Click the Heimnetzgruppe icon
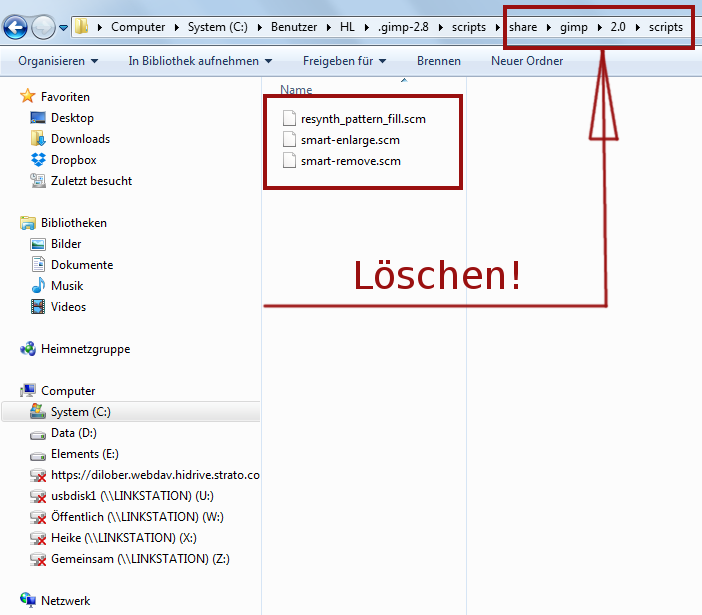The width and height of the screenshot is (702, 615). tap(28, 349)
